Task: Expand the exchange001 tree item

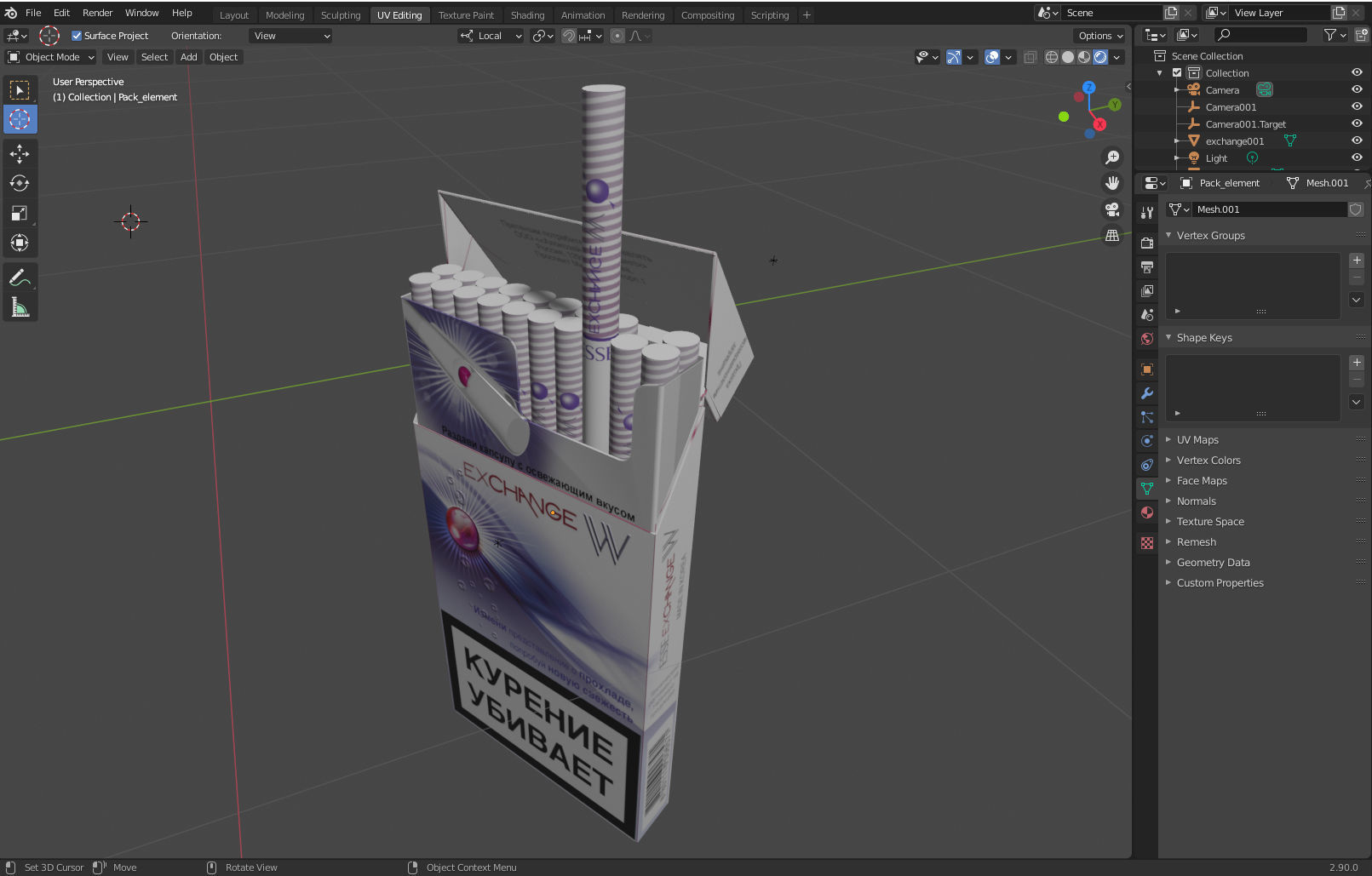Action: [x=1177, y=141]
